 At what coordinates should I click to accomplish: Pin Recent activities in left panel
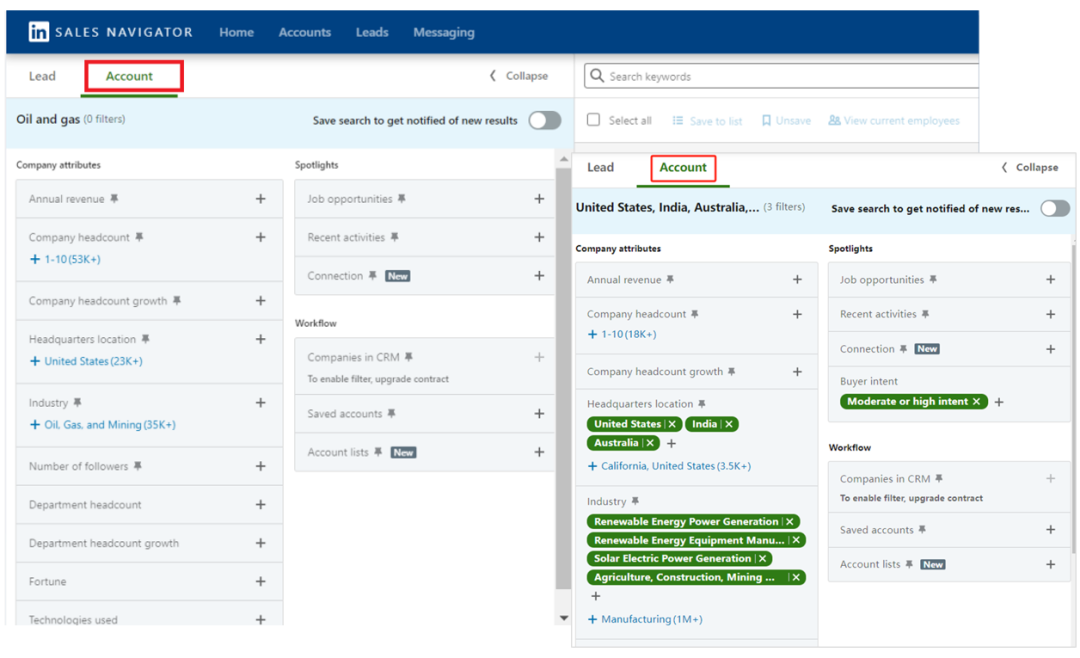coord(395,237)
